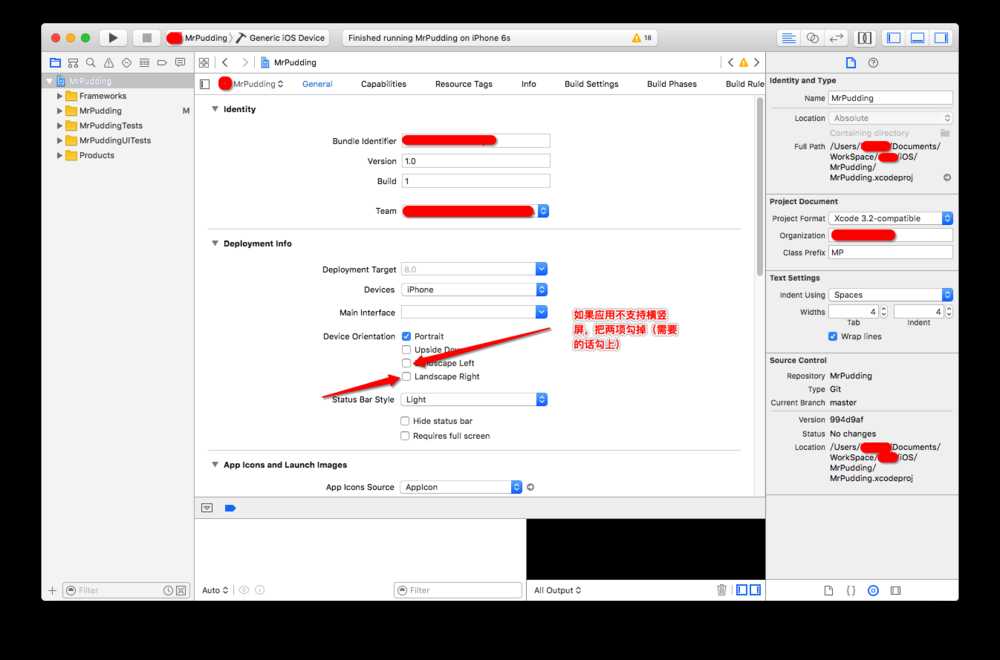This screenshot has width=1000, height=660.
Task: Show the file inspector
Action: pyautogui.click(x=851, y=62)
